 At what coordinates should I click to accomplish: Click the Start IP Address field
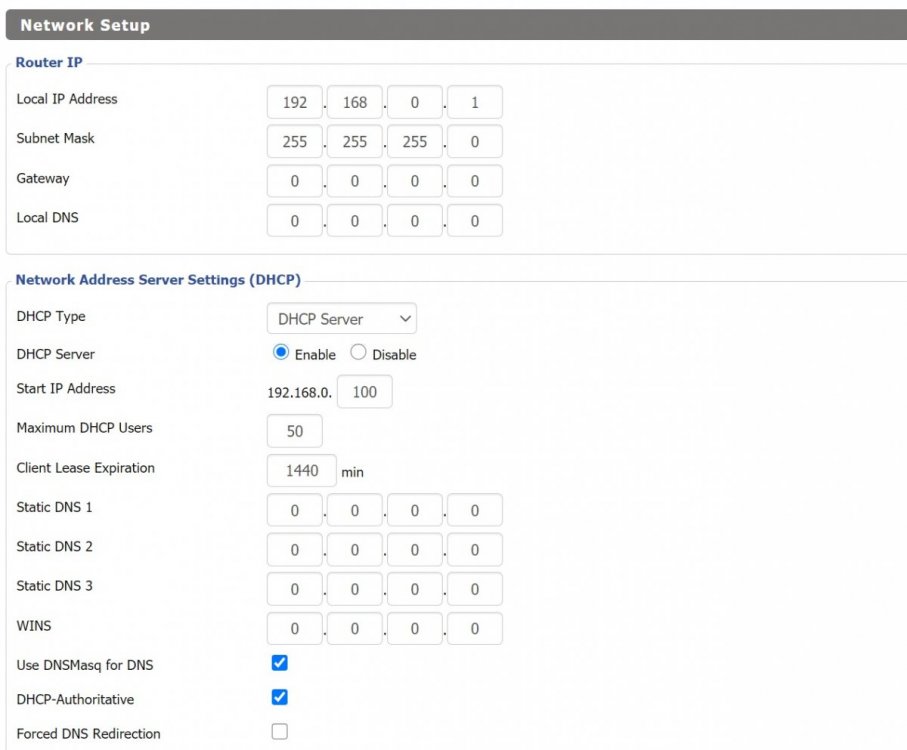(364, 392)
